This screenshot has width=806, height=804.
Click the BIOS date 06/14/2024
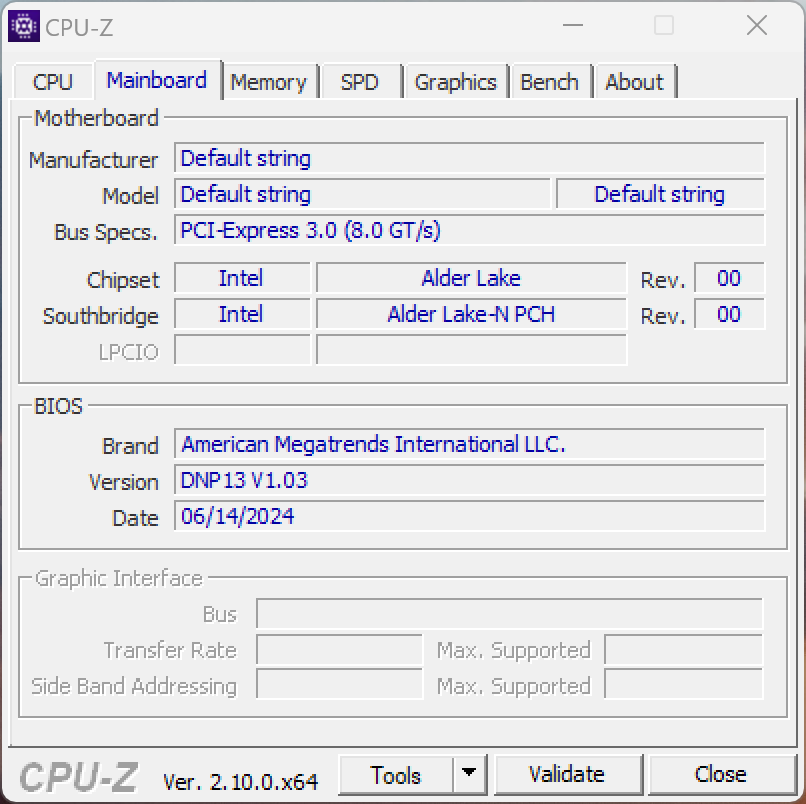[469, 516]
